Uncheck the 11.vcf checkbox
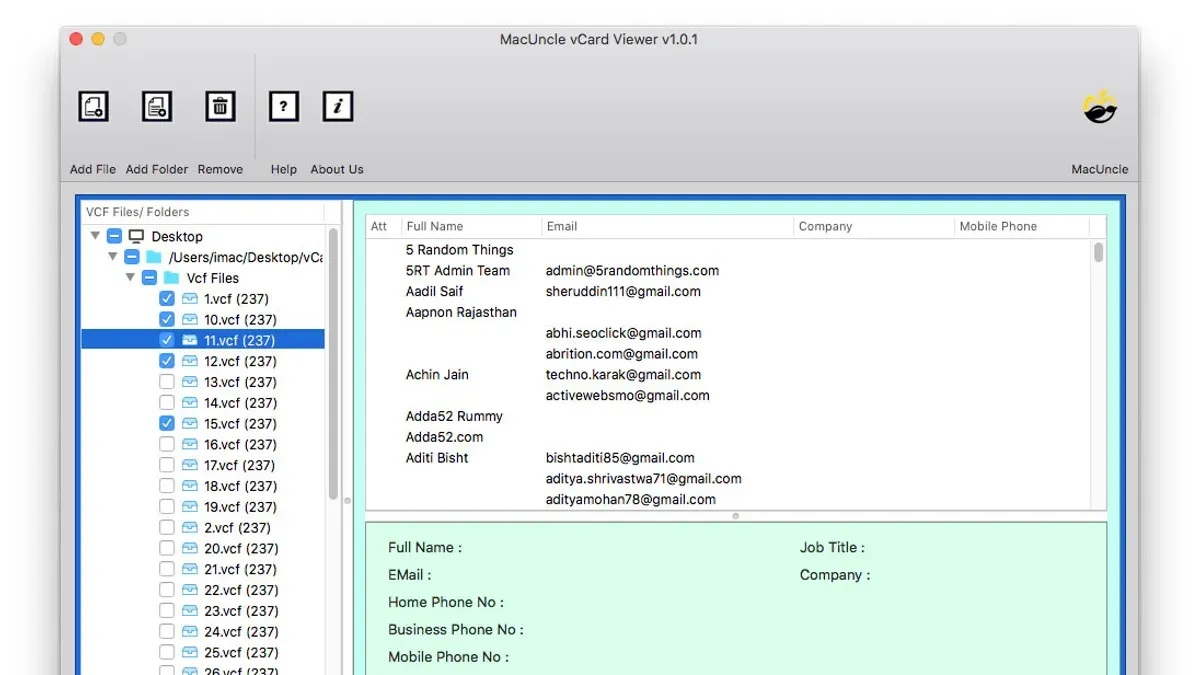The width and height of the screenshot is (1200, 675). coord(167,340)
